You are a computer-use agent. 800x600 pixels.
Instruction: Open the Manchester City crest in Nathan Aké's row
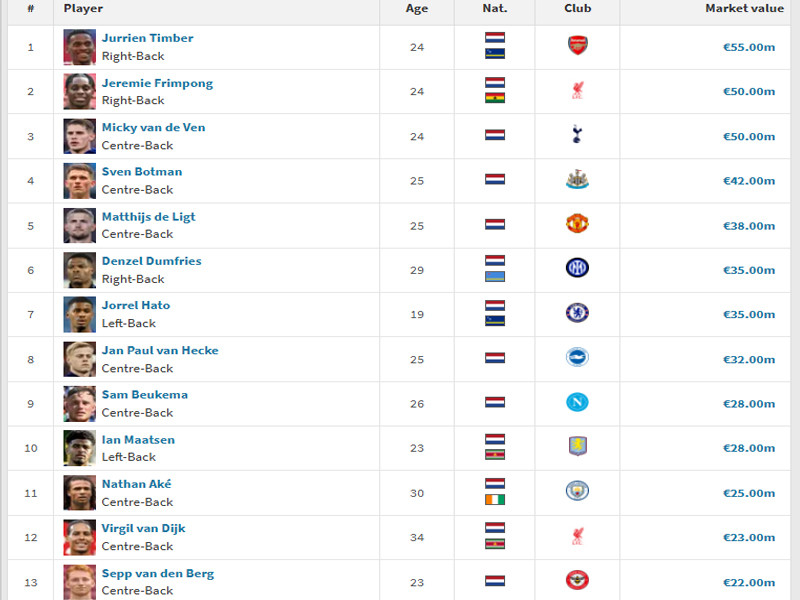click(x=578, y=491)
